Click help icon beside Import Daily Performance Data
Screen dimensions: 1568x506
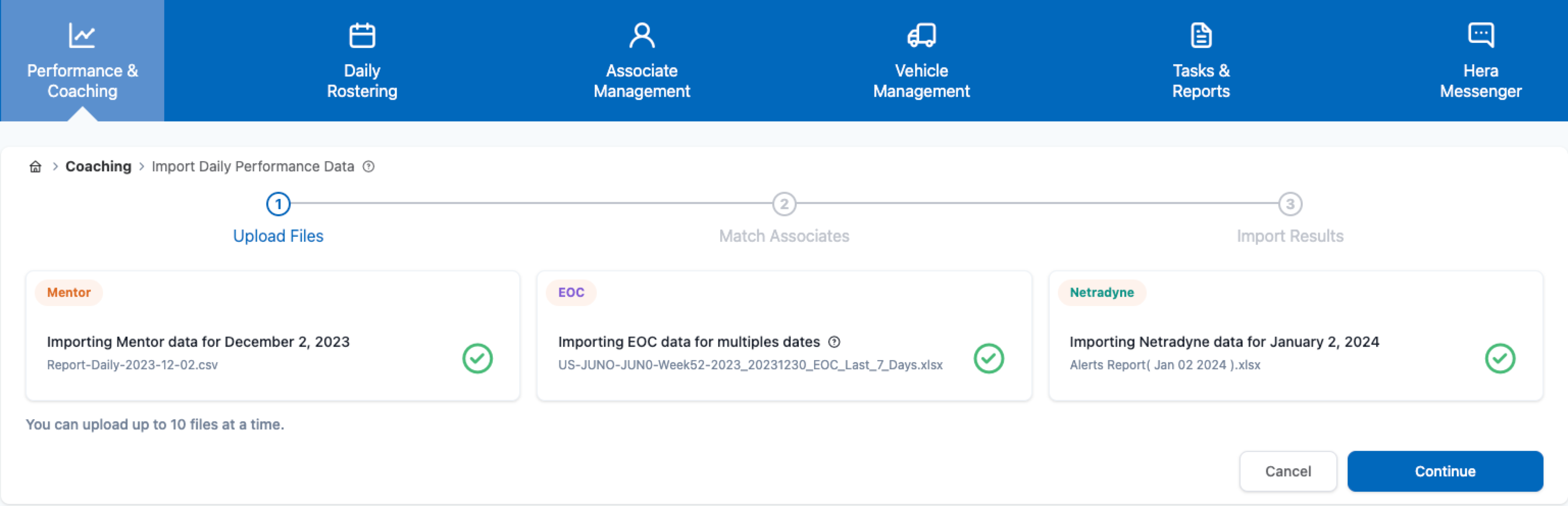pyautogui.click(x=368, y=167)
